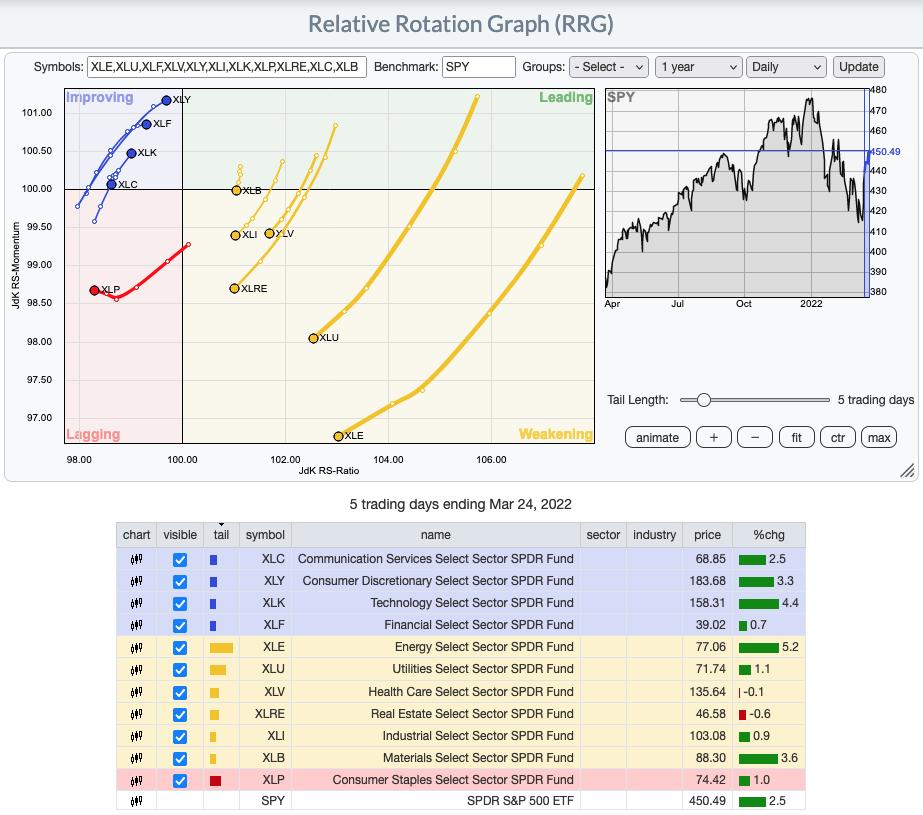The image size is (923, 815).
Task: Uncheck visibility for XLC
Action: tap(180, 560)
